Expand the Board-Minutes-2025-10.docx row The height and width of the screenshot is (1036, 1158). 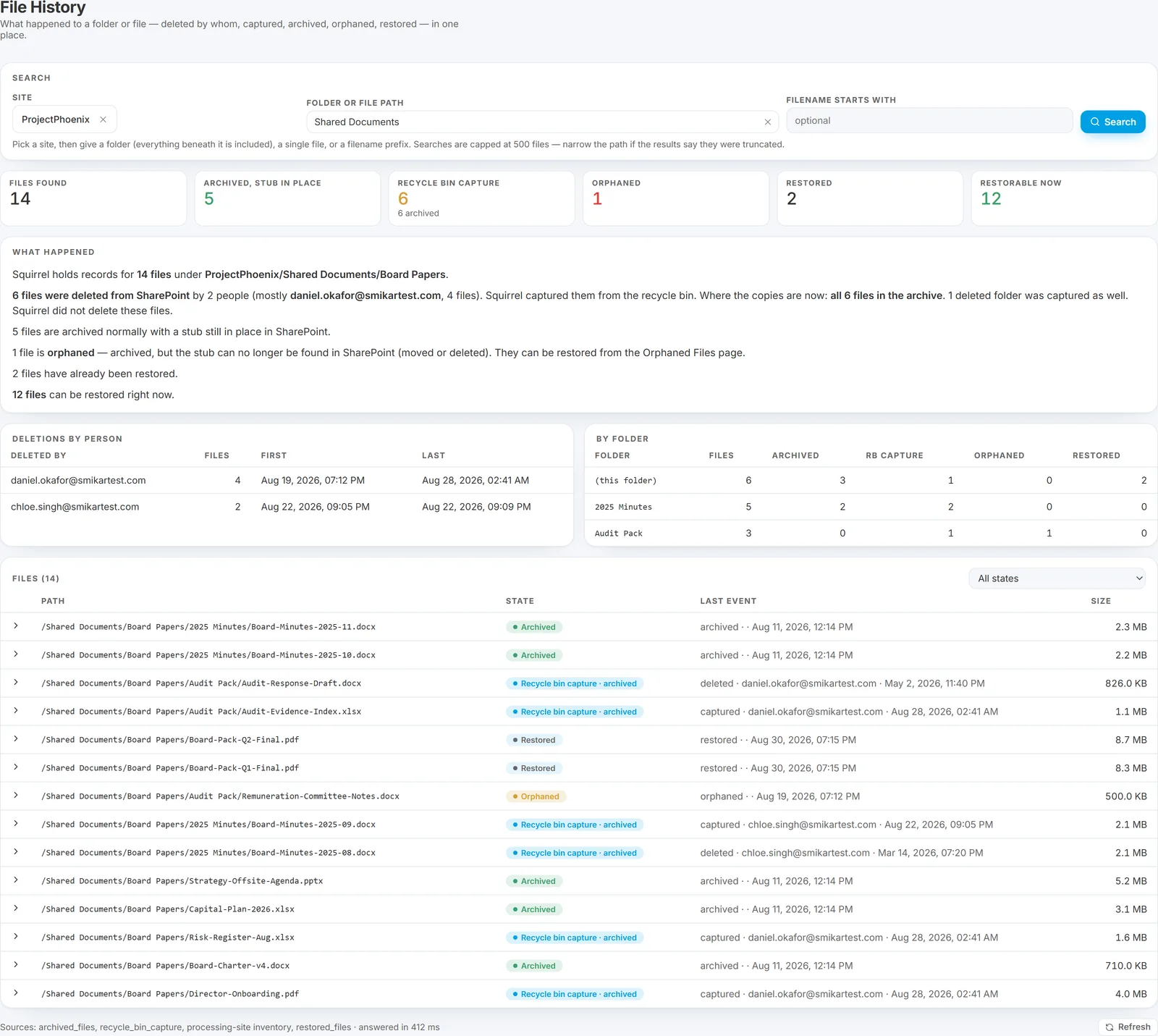click(x=16, y=654)
